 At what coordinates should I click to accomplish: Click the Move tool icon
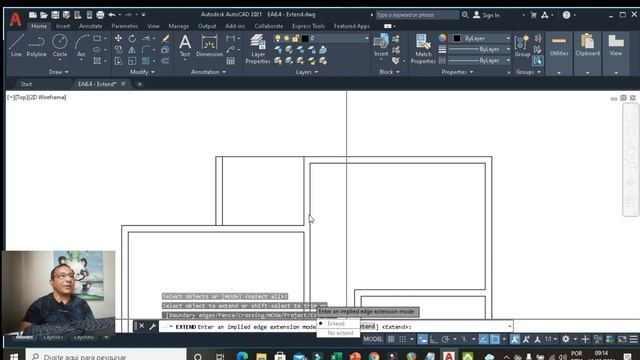click(118, 38)
